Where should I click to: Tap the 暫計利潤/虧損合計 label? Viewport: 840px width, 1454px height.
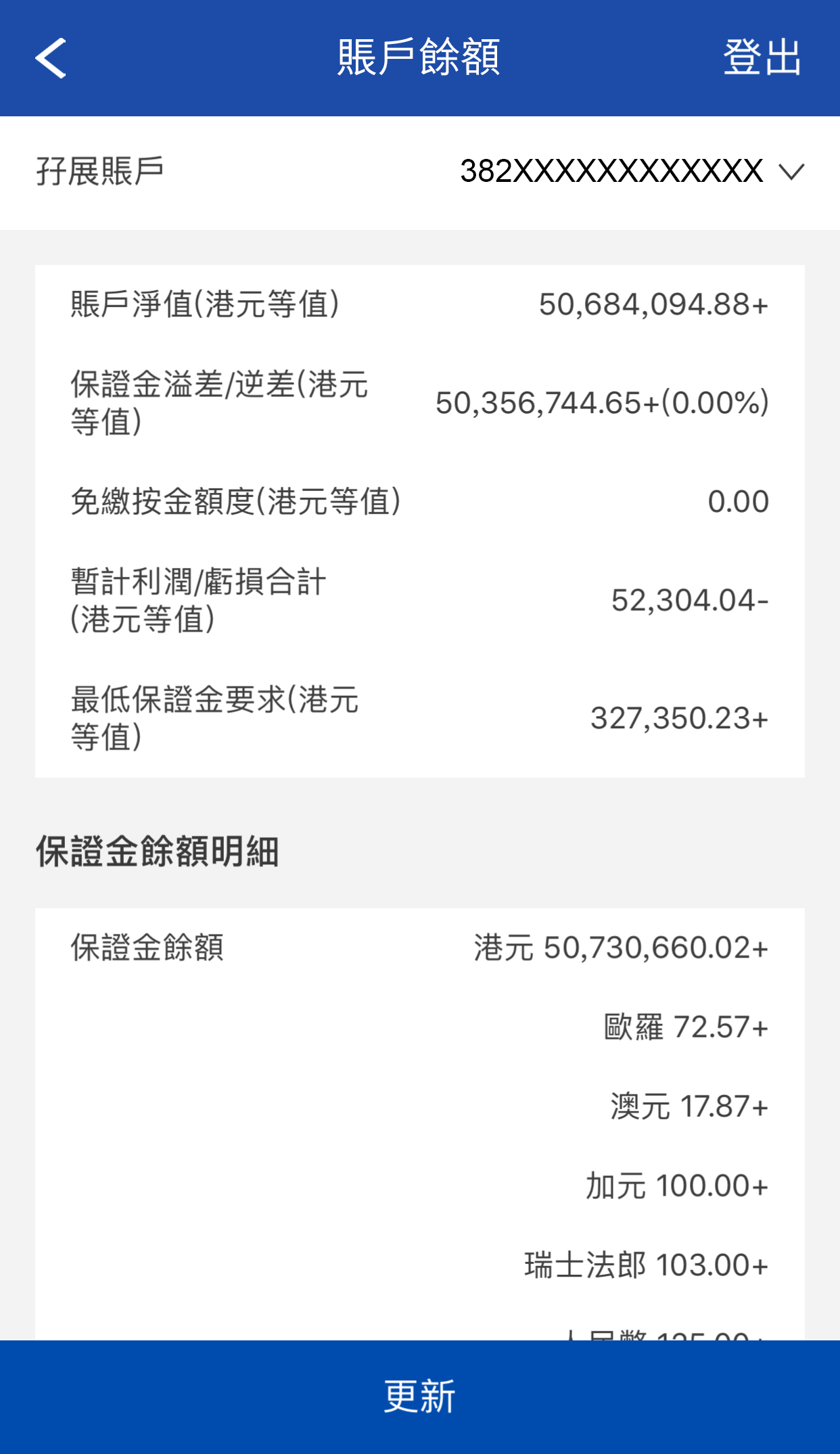coord(198,600)
